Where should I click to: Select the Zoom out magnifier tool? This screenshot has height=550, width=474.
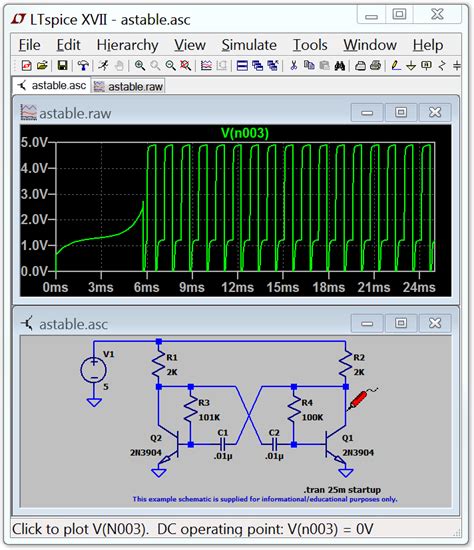pyautogui.click(x=171, y=66)
